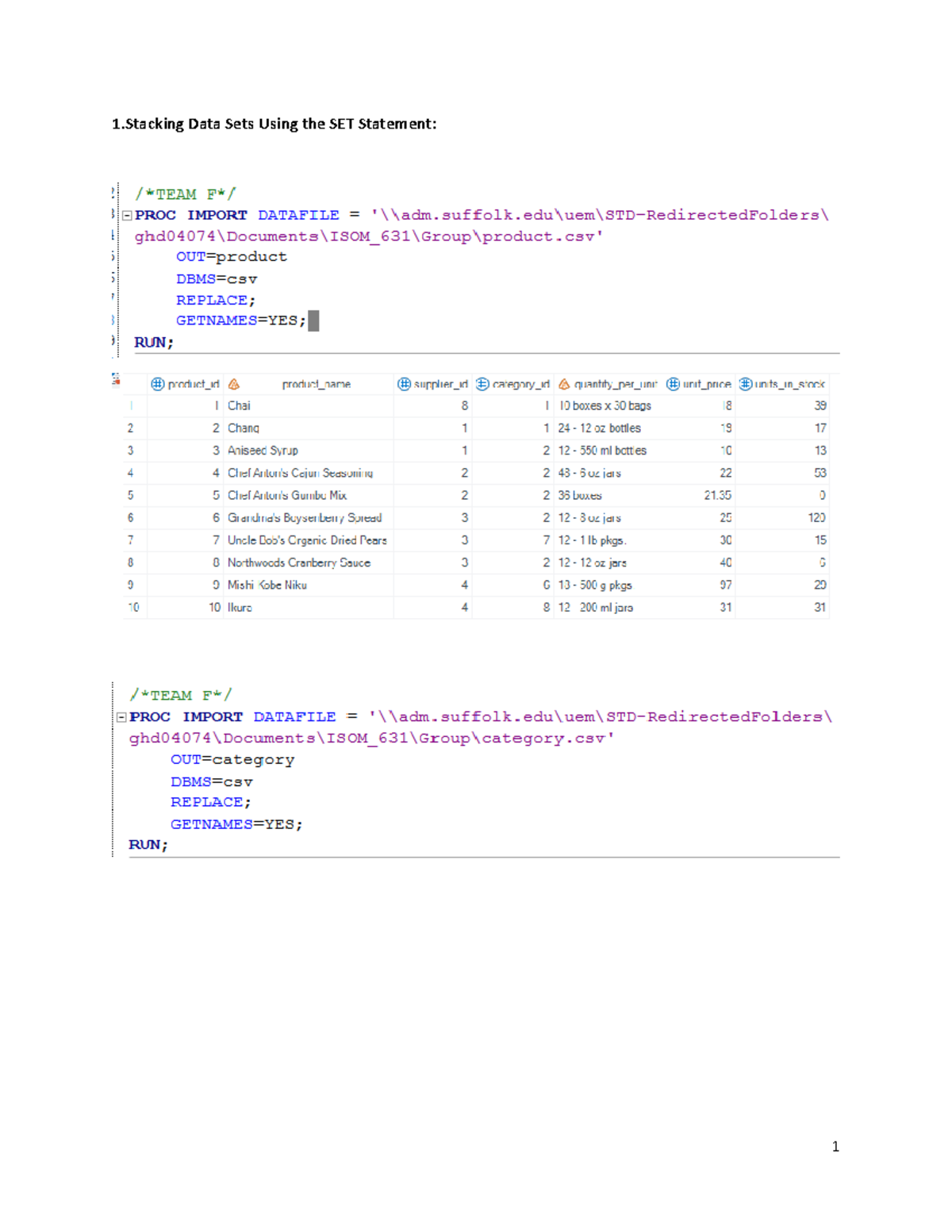
Task: Click the cursor block after GETNAMES=YES
Action: point(315,320)
